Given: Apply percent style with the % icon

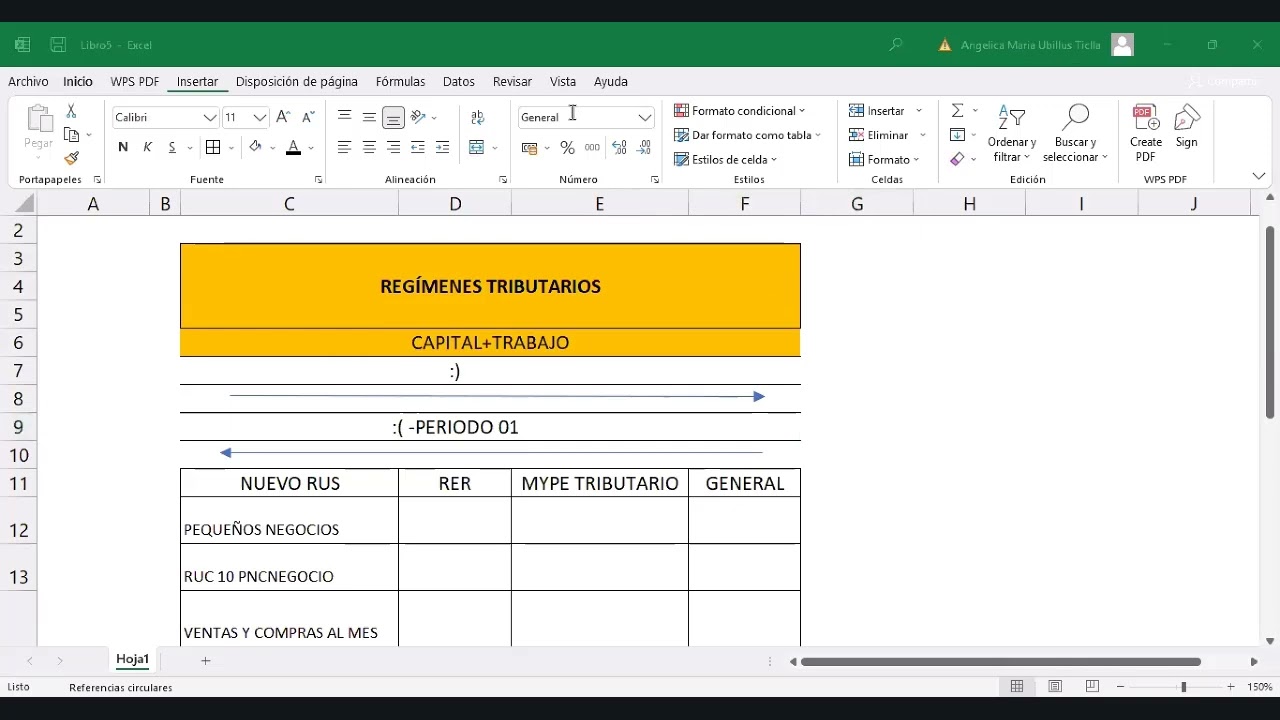Looking at the screenshot, I should pyautogui.click(x=567, y=147).
